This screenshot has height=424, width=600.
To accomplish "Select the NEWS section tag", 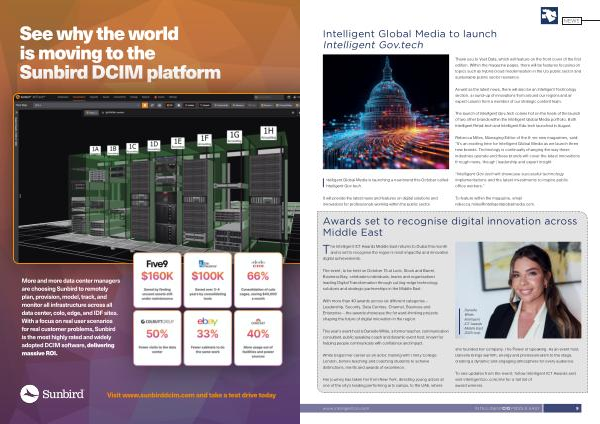I will pos(572,19).
